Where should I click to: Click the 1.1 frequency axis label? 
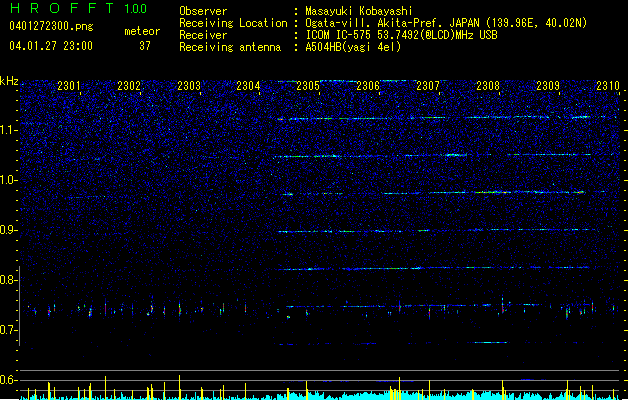pos(8,130)
